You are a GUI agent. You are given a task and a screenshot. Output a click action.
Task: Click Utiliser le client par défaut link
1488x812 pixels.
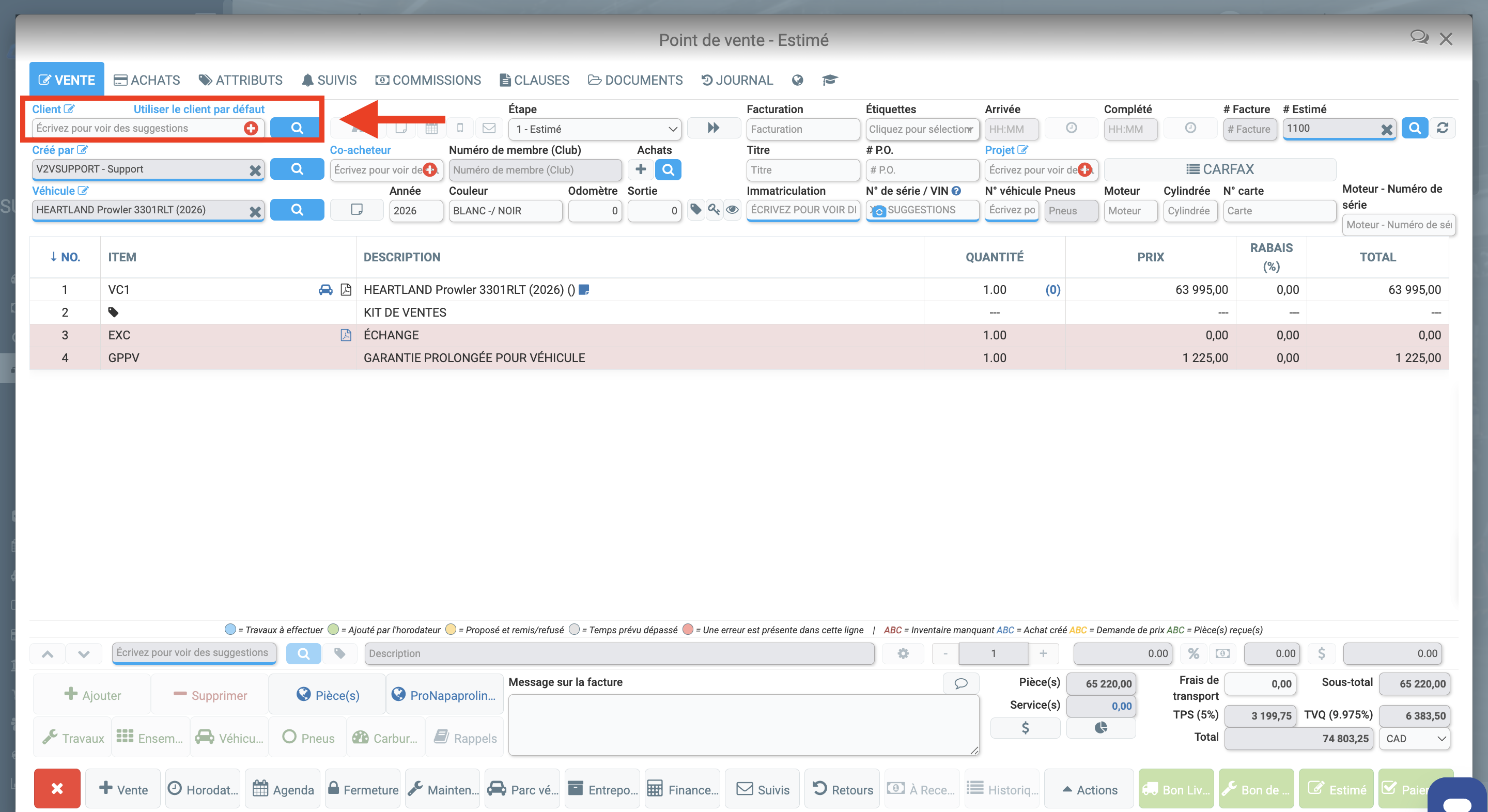[x=199, y=109]
